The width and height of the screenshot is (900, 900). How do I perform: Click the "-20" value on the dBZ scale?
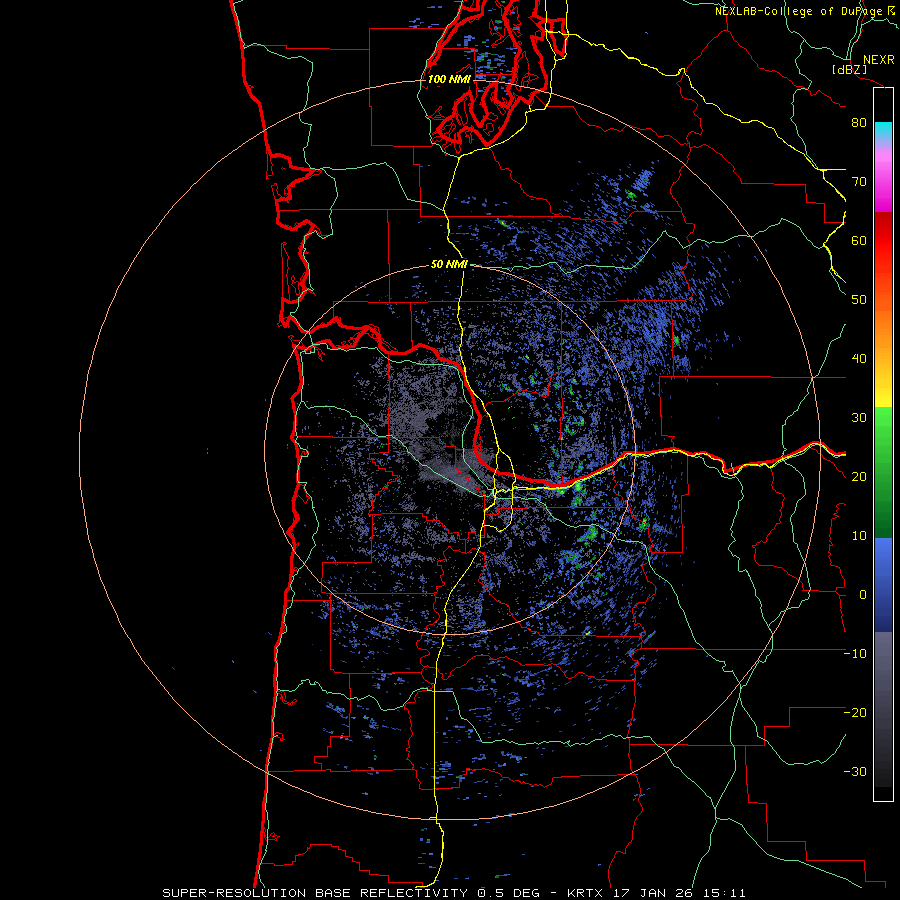coord(855,712)
